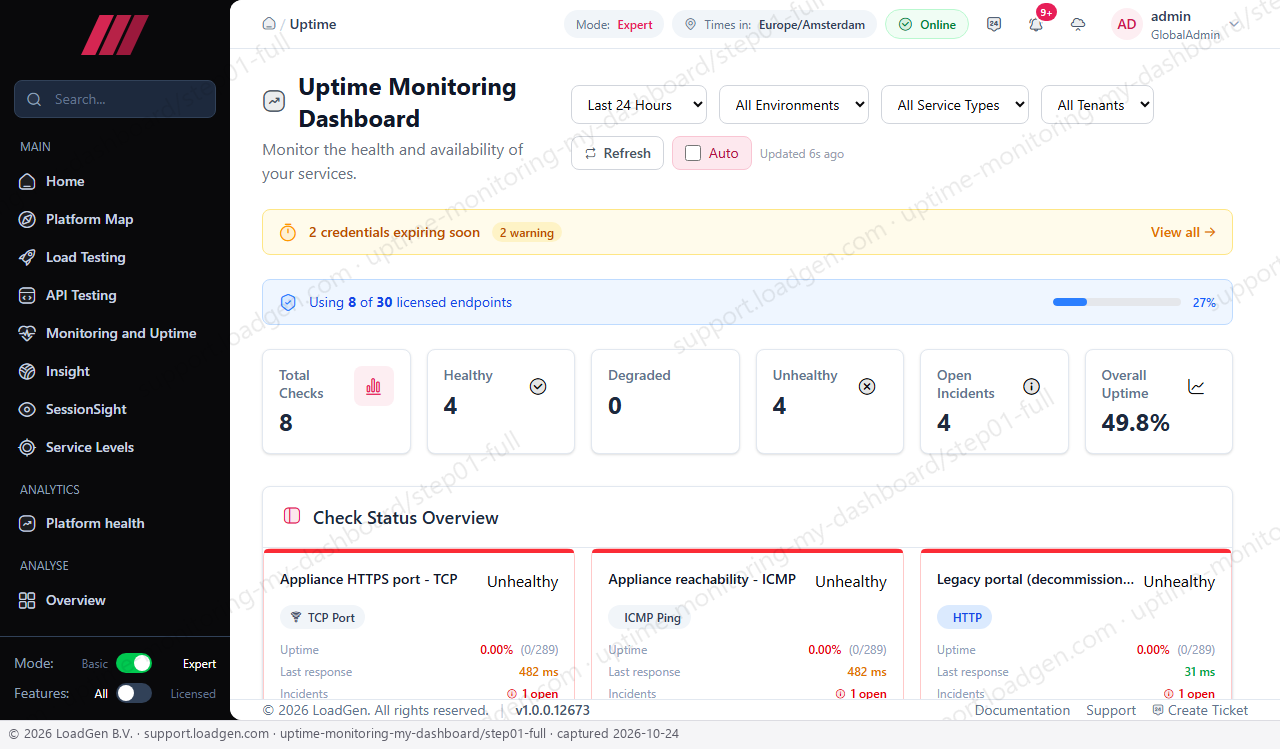Screen dimensions: 1280x749
Task: Open the All Tenants dropdown
Action: coord(1097,105)
